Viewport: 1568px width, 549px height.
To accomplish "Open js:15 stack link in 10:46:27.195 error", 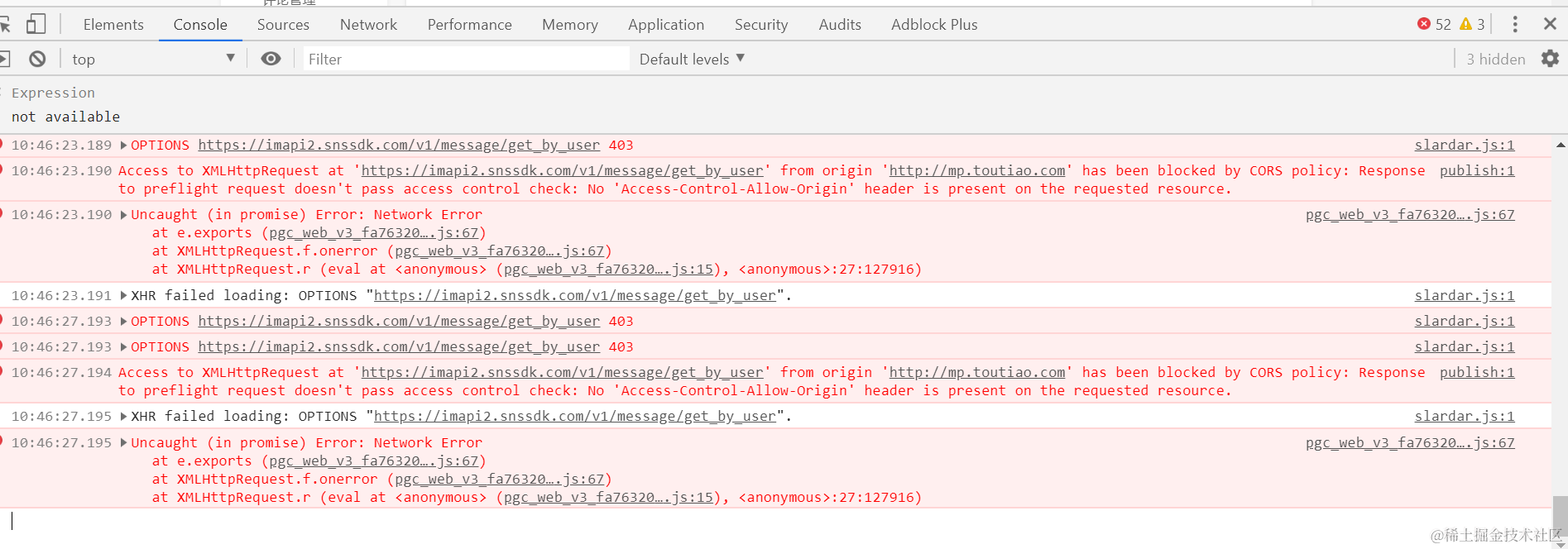I will point(608,498).
